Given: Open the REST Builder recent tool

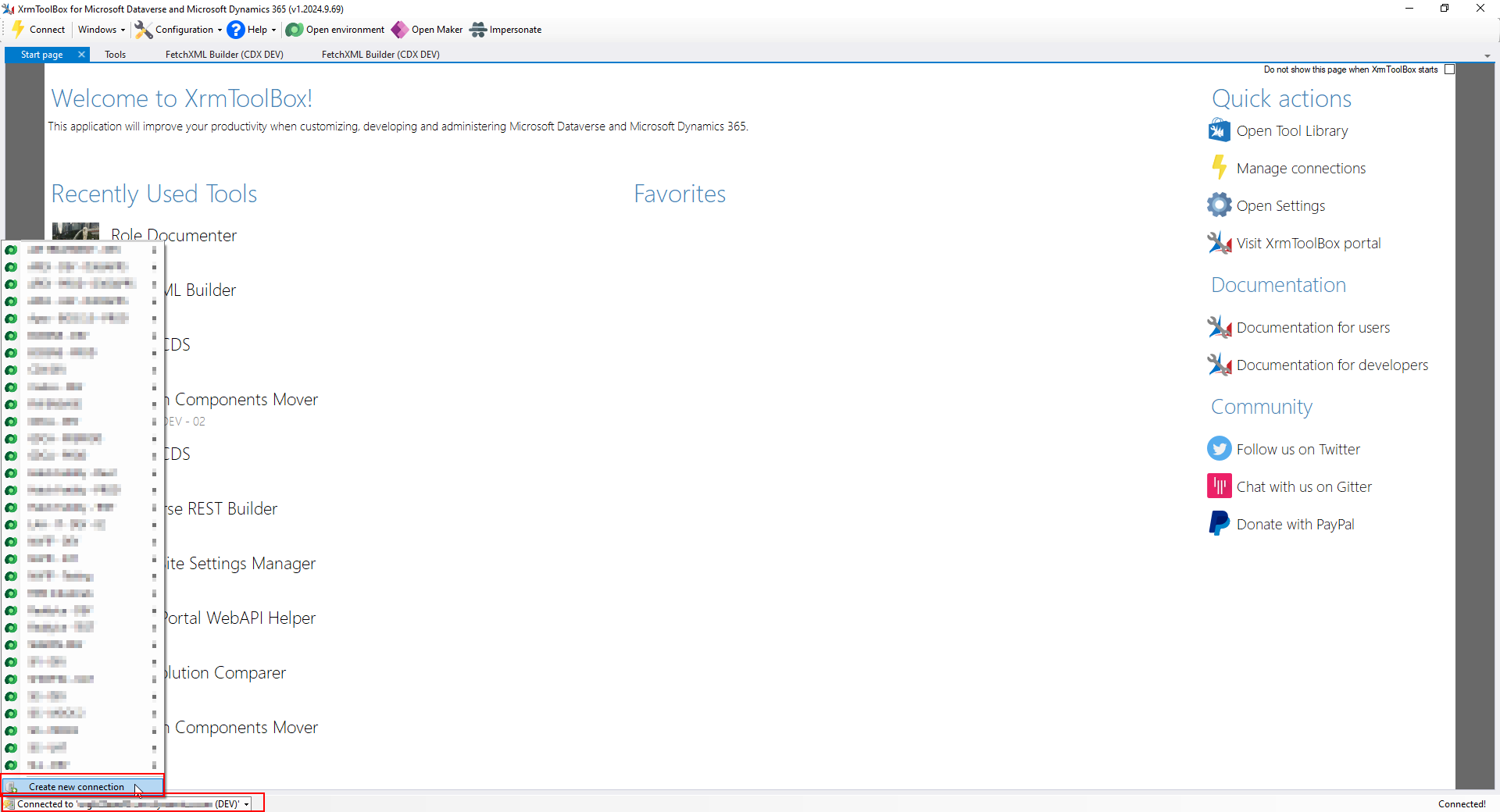Looking at the screenshot, I should (221, 508).
